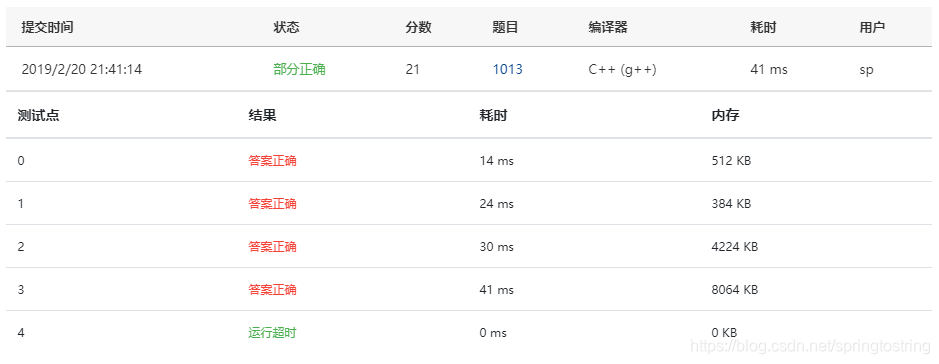939x364 pixels.
Task: Click test point number 1
Action: tap(21, 204)
